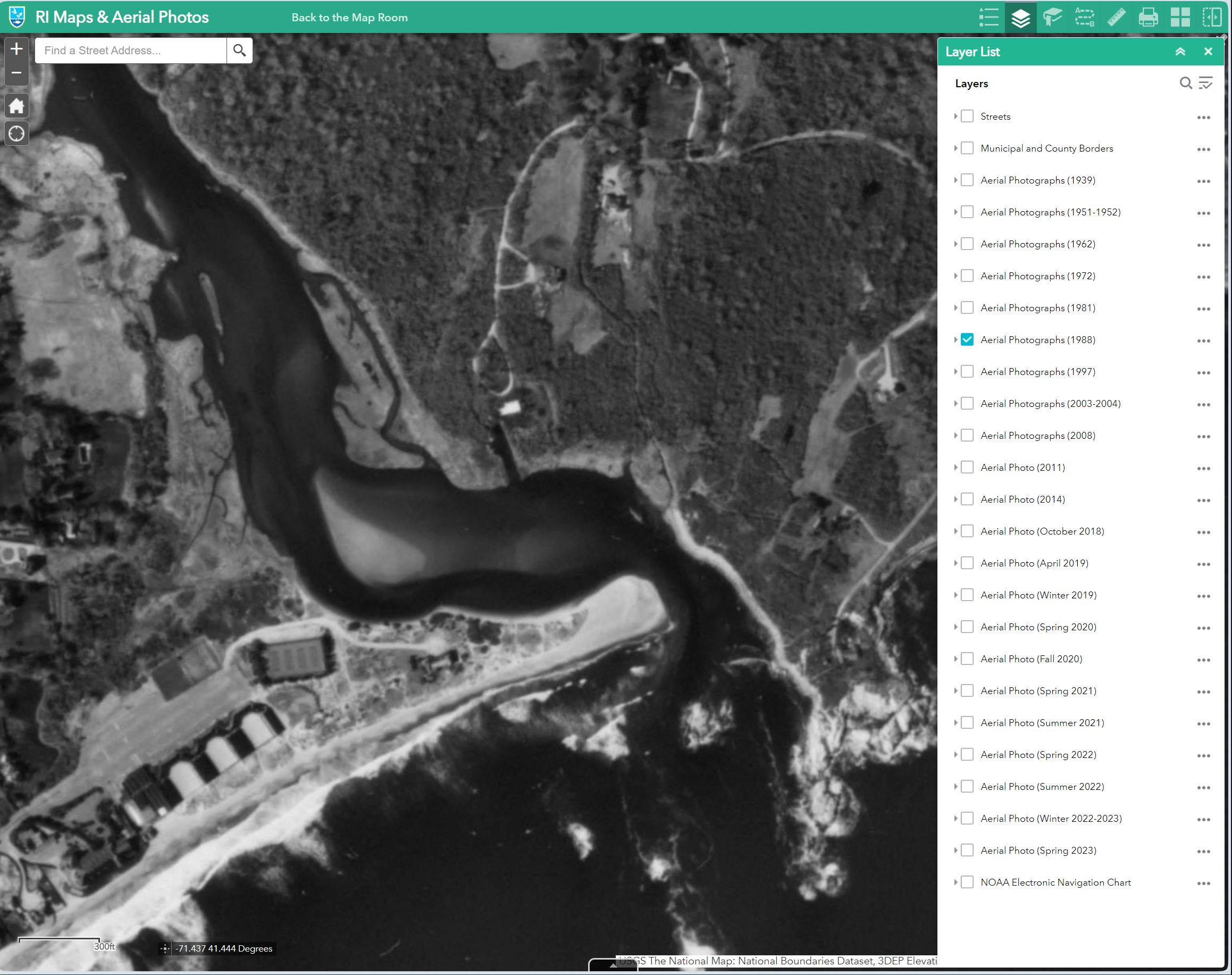Activate the Swipe tool icon
This screenshot has width=1232, height=975.
[x=1212, y=17]
